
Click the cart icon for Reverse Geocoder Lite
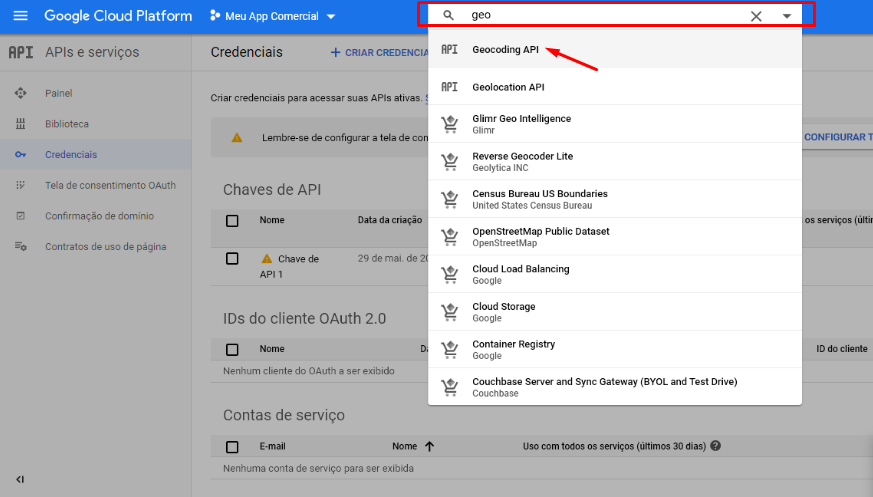click(x=449, y=162)
